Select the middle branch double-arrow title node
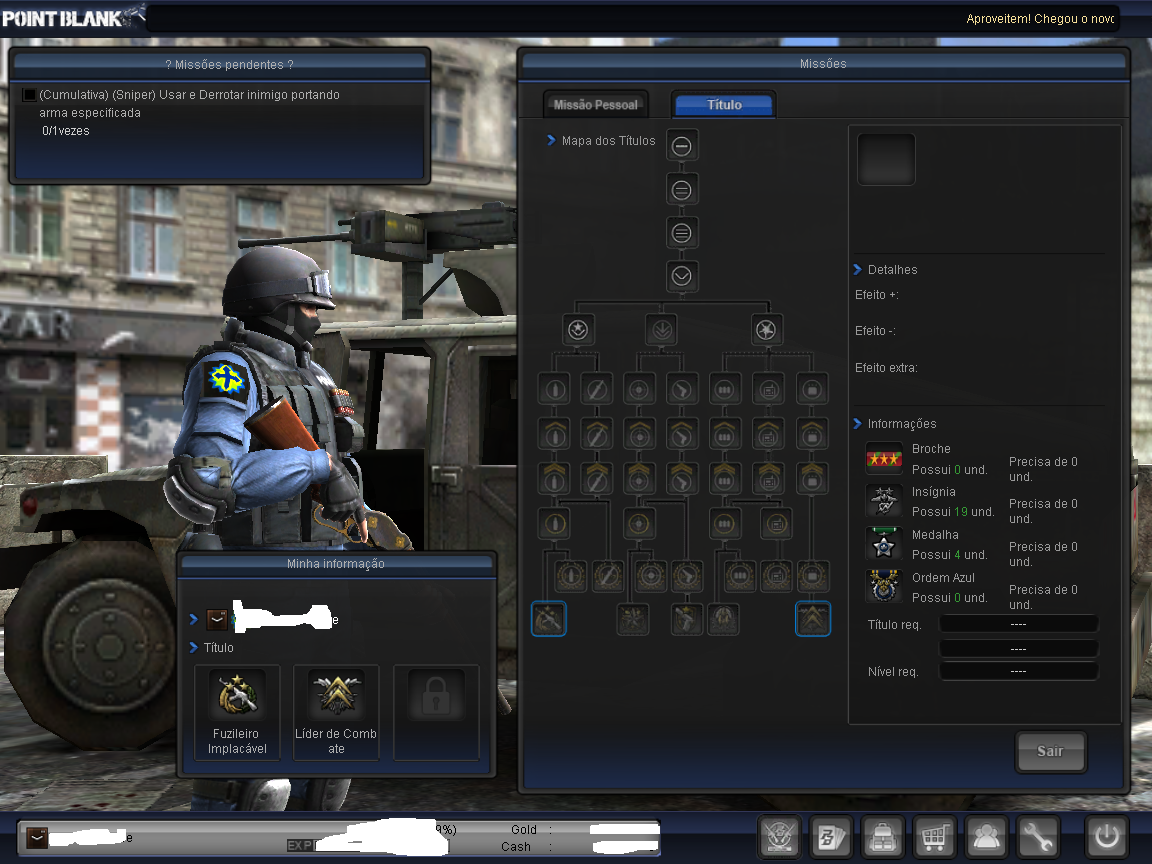The image size is (1152, 864). coord(661,330)
